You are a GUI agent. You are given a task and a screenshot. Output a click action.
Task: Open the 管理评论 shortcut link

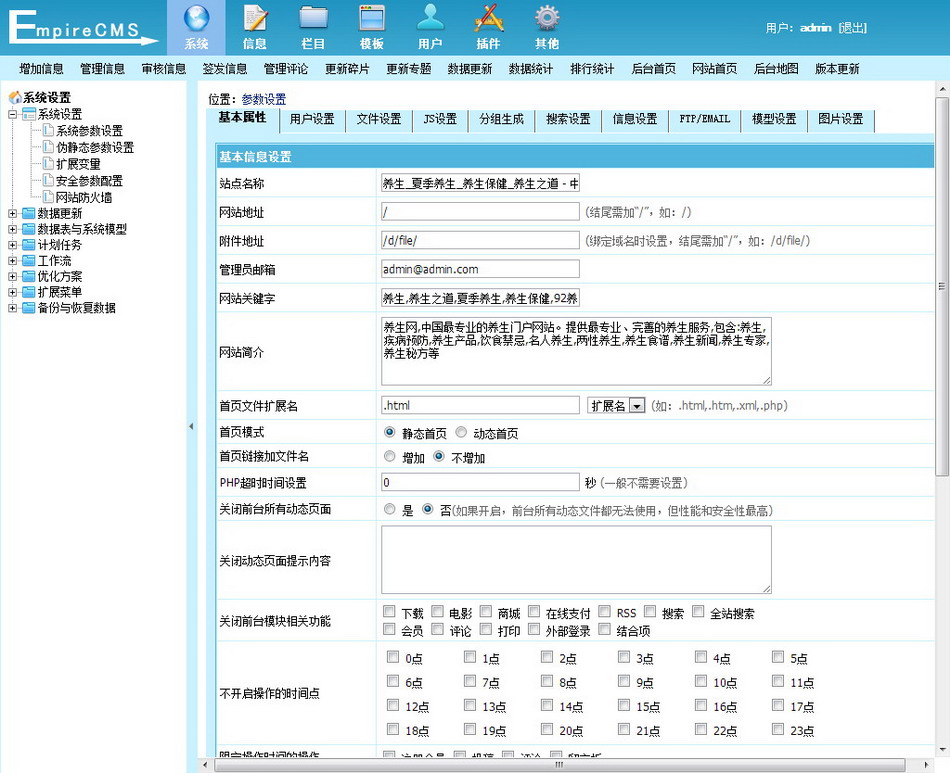click(x=286, y=69)
